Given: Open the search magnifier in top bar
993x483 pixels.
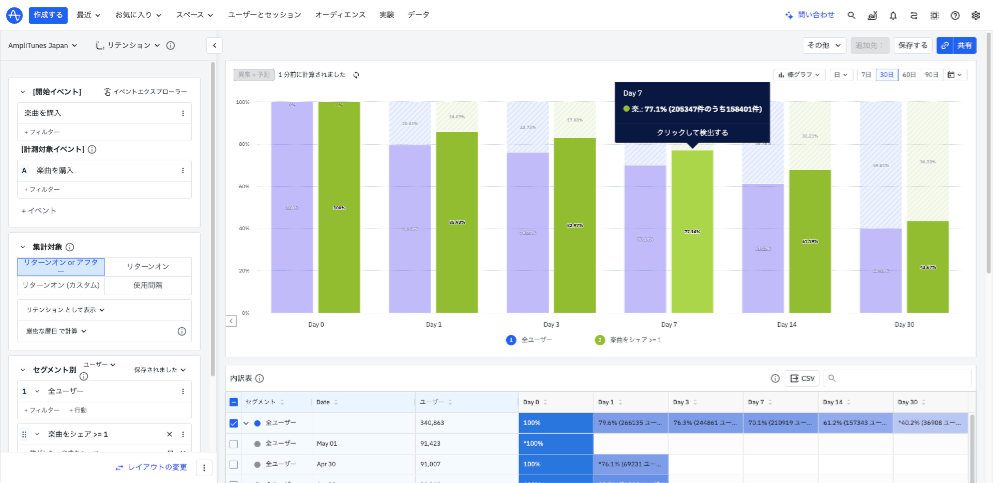Looking at the screenshot, I should click(x=851, y=15).
